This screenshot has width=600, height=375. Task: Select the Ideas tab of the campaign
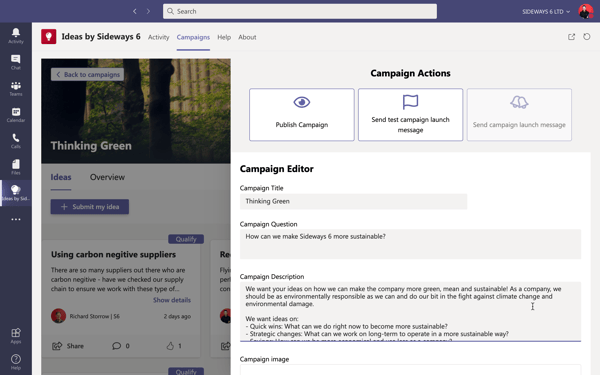[x=61, y=177]
